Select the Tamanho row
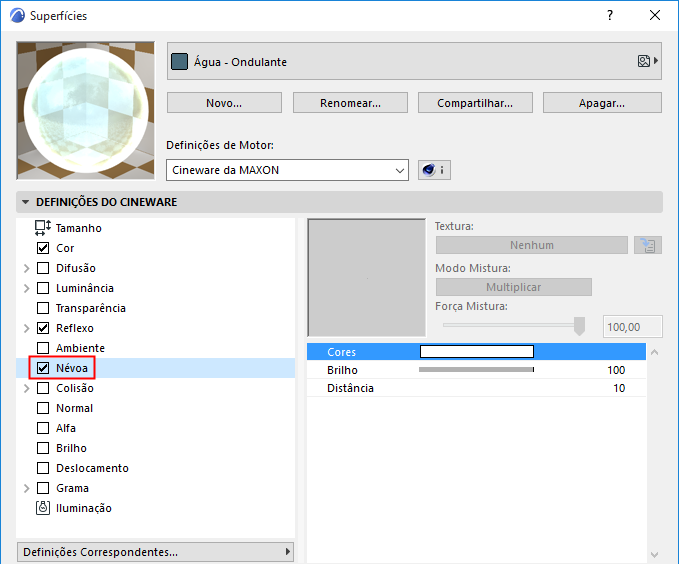 (x=155, y=228)
